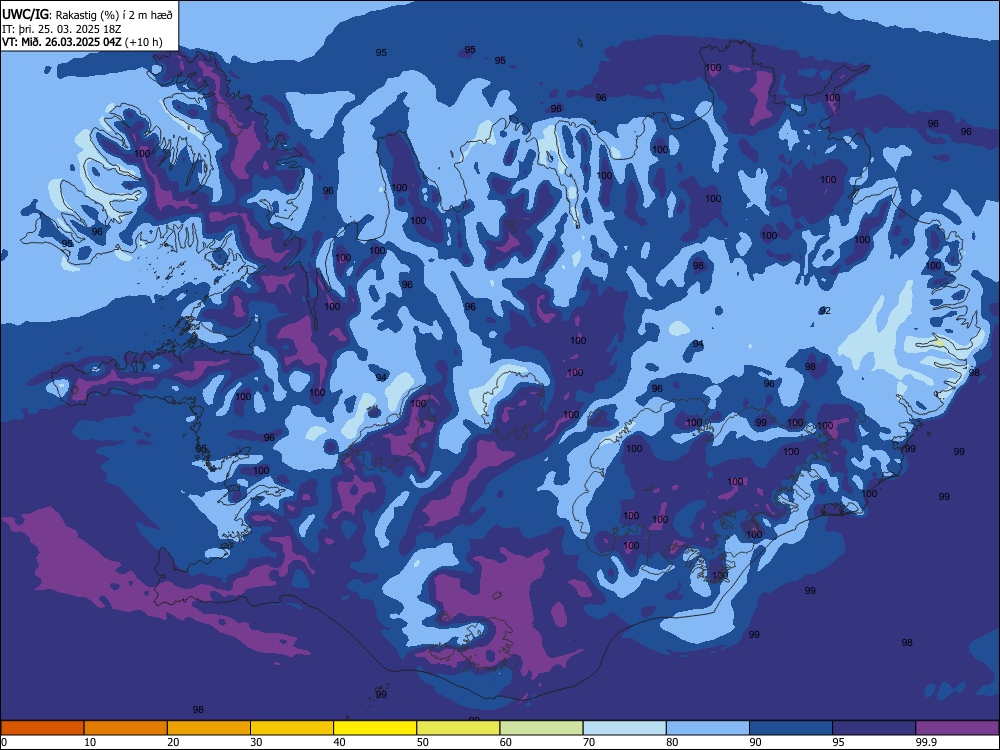Click the '99.9' label under the color bar
This screenshot has width=1000, height=750.
[927, 742]
